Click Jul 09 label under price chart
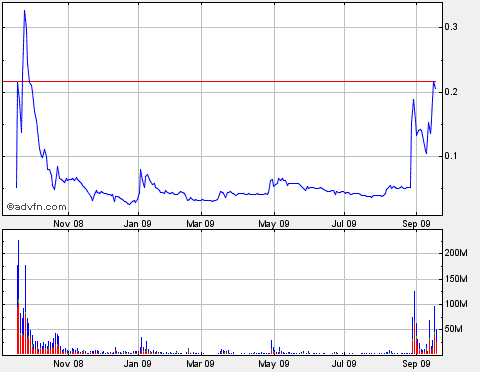Image resolution: width=480 pixels, height=372 pixels. pos(344,223)
